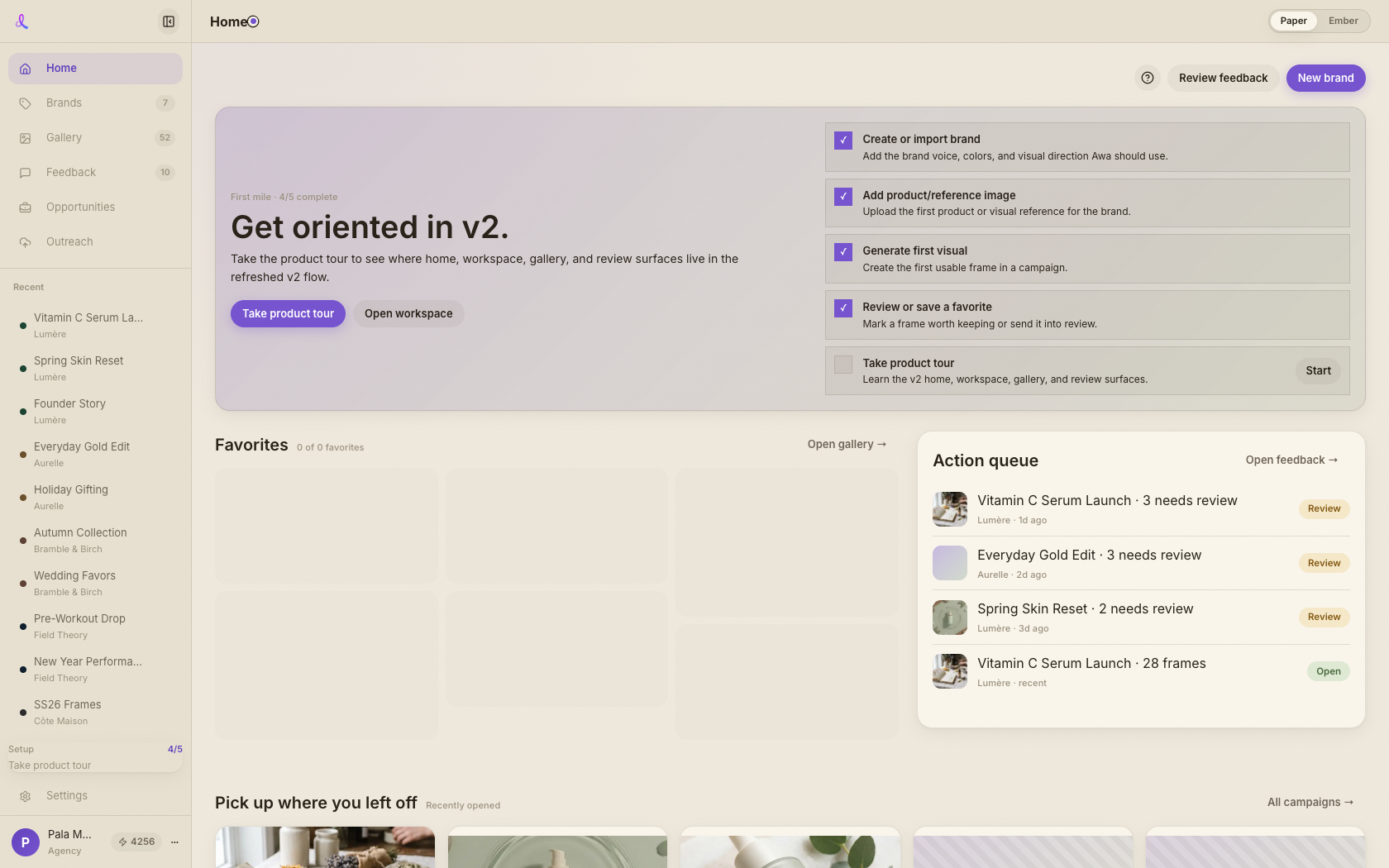Review Vitamin C Serum Launch item
Screen dimensions: 1389x868
1324,509
